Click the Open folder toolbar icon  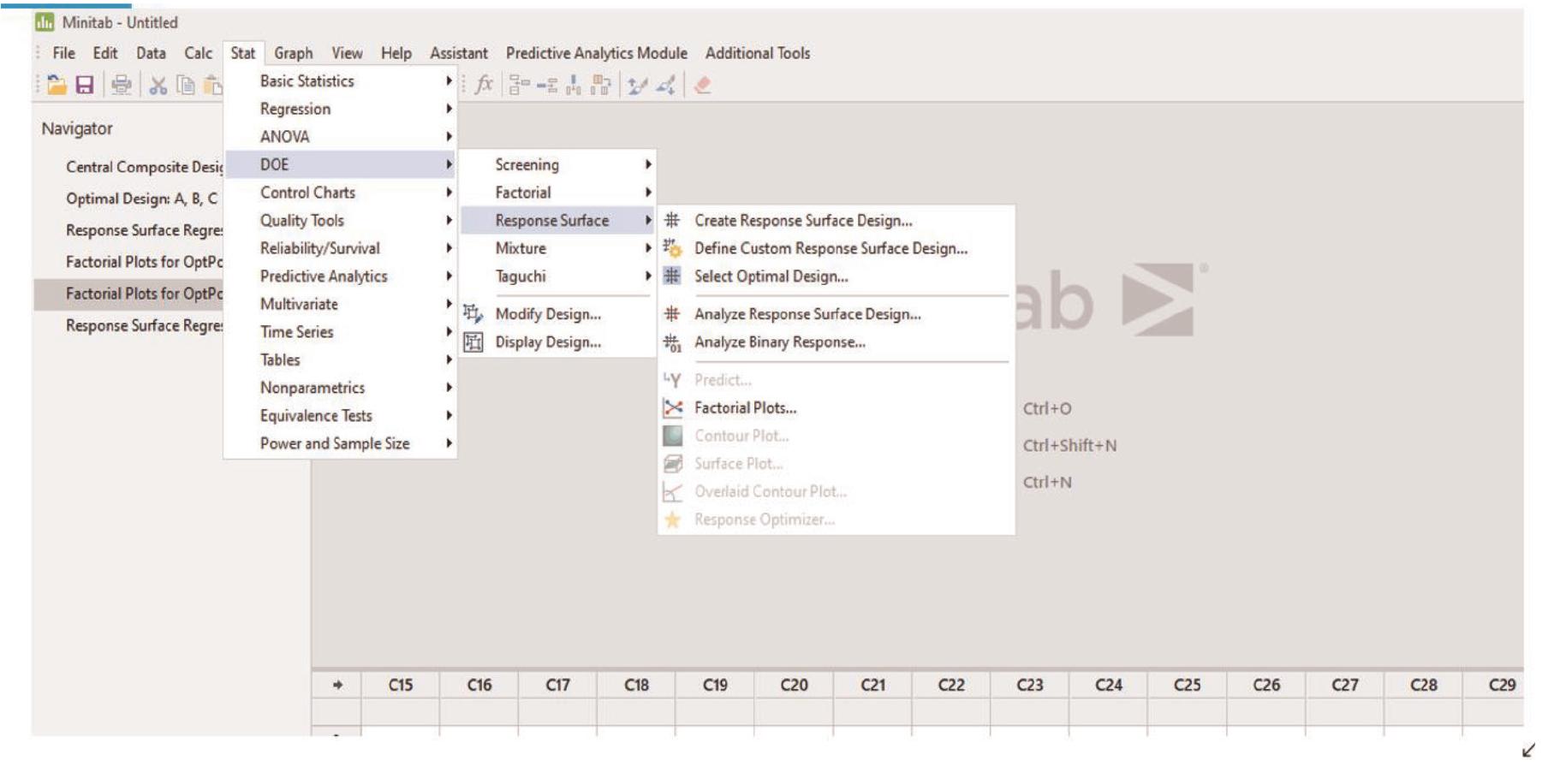click(57, 85)
